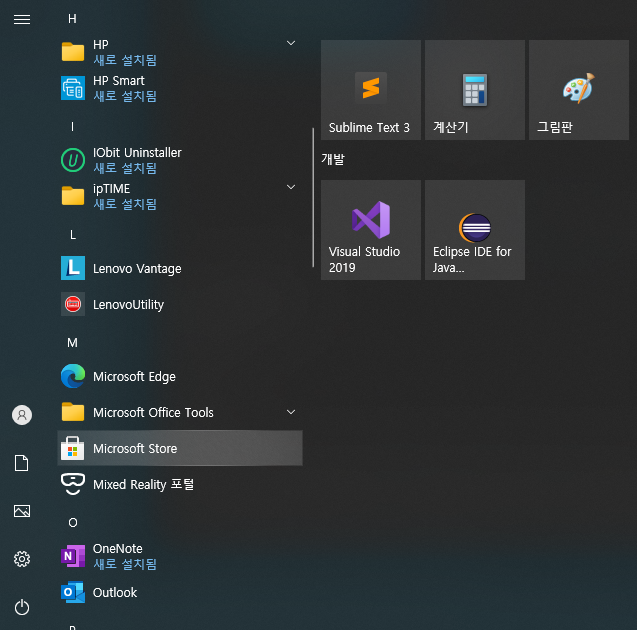
Task: Open the hamburger menu at top left
Action: 22,19
